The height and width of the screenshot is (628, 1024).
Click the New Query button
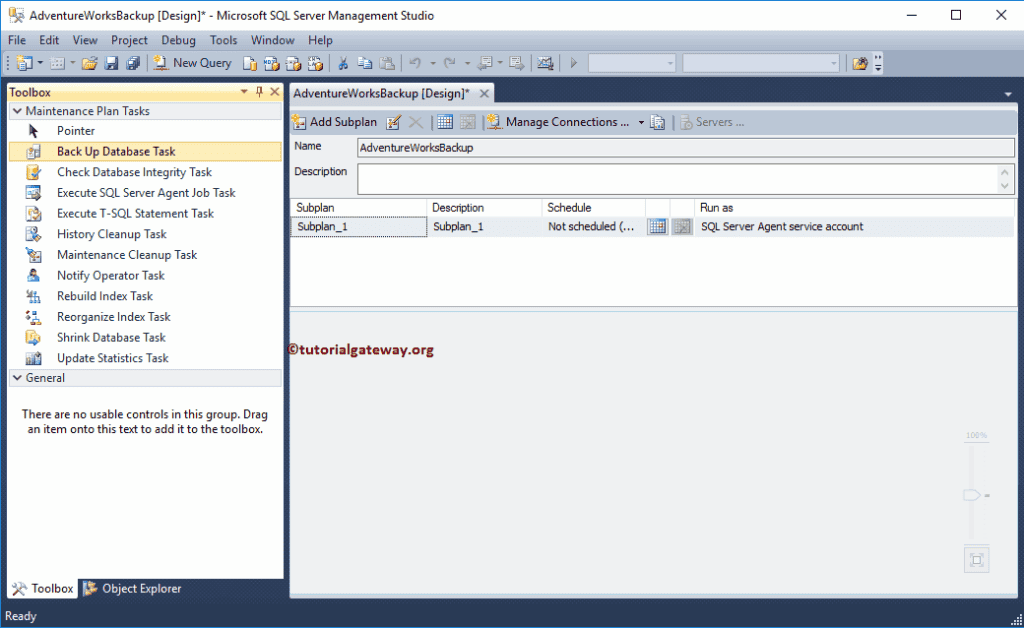(x=193, y=62)
